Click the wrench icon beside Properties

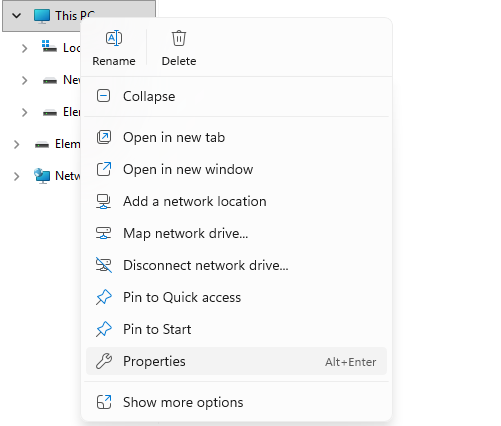[104, 361]
